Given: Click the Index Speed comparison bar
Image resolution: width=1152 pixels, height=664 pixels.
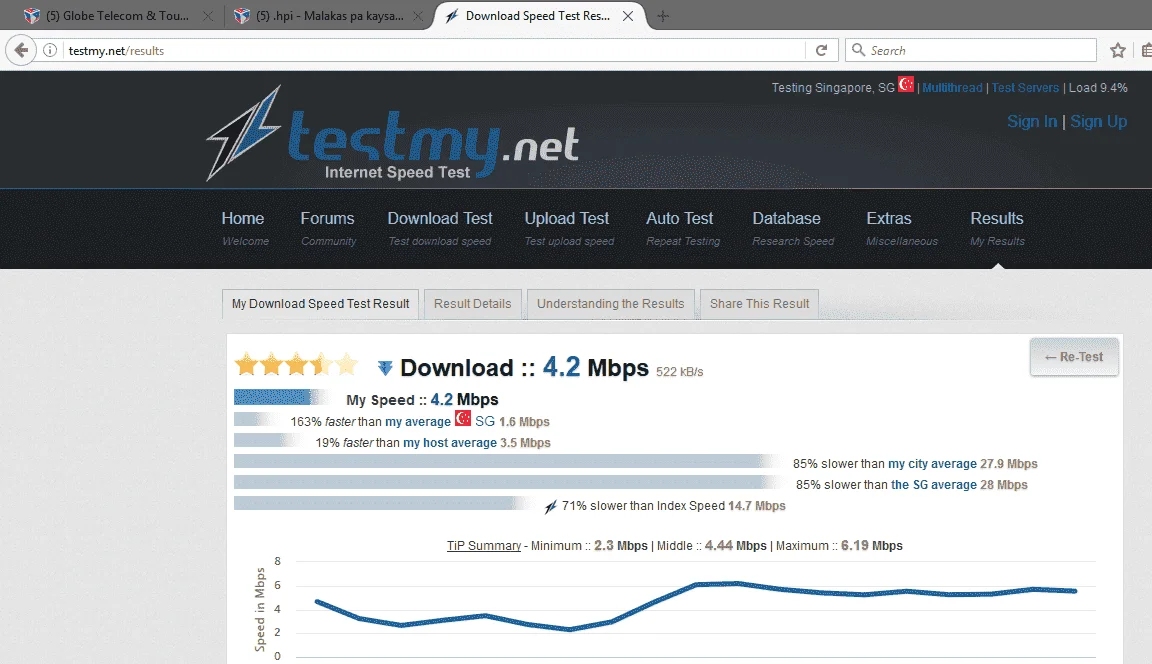Looking at the screenshot, I should pyautogui.click(x=385, y=503).
